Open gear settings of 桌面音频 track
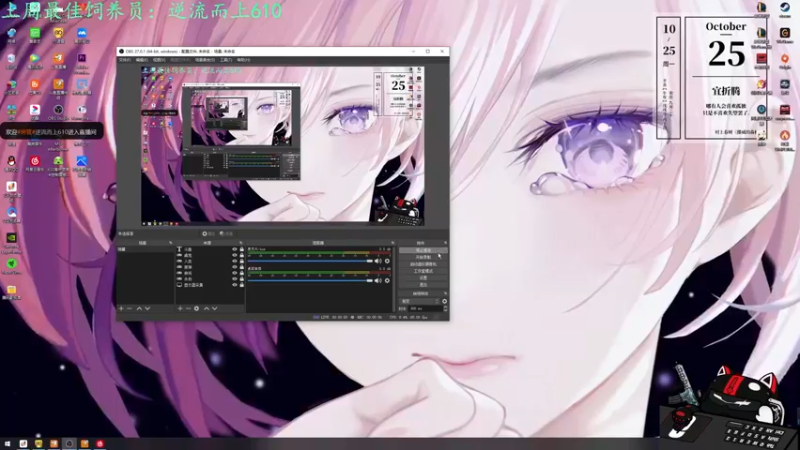 [x=387, y=281]
